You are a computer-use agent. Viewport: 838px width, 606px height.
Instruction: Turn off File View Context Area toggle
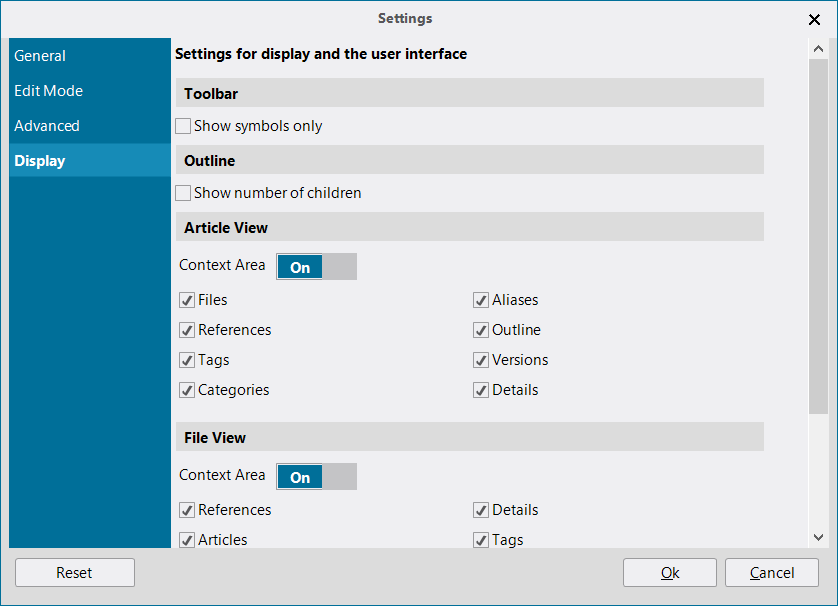coord(316,477)
